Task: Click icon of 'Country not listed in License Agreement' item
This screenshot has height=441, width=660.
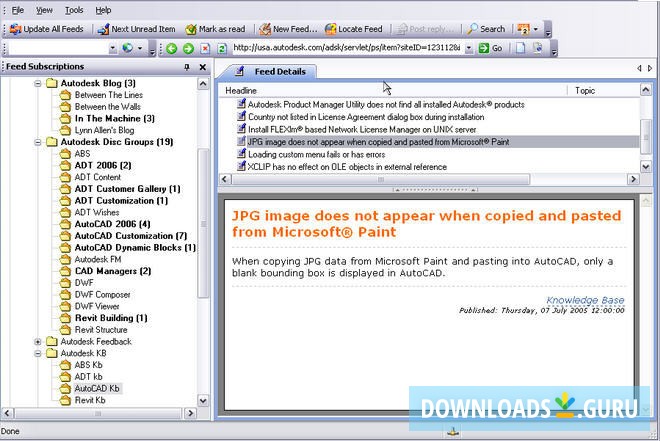Action: click(x=241, y=116)
